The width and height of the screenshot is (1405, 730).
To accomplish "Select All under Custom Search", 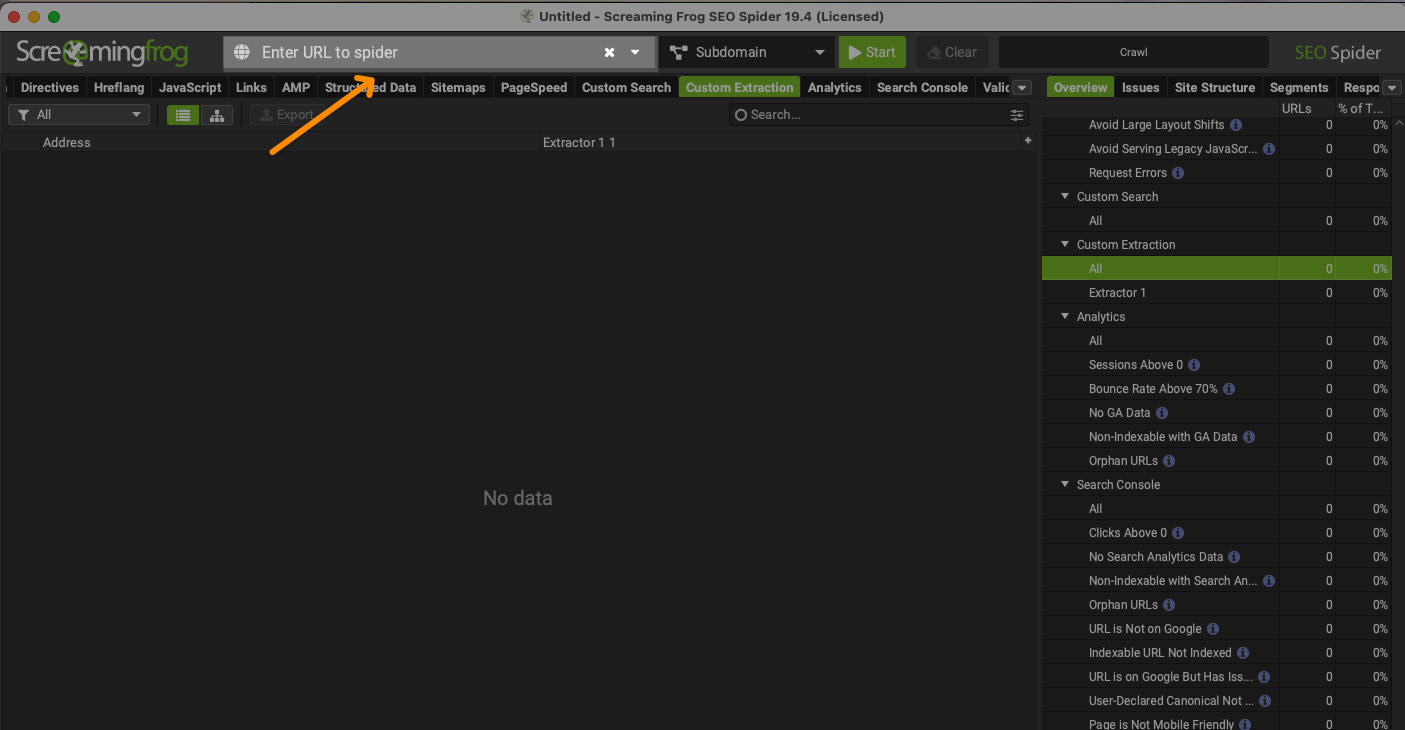I will [x=1216, y=221].
